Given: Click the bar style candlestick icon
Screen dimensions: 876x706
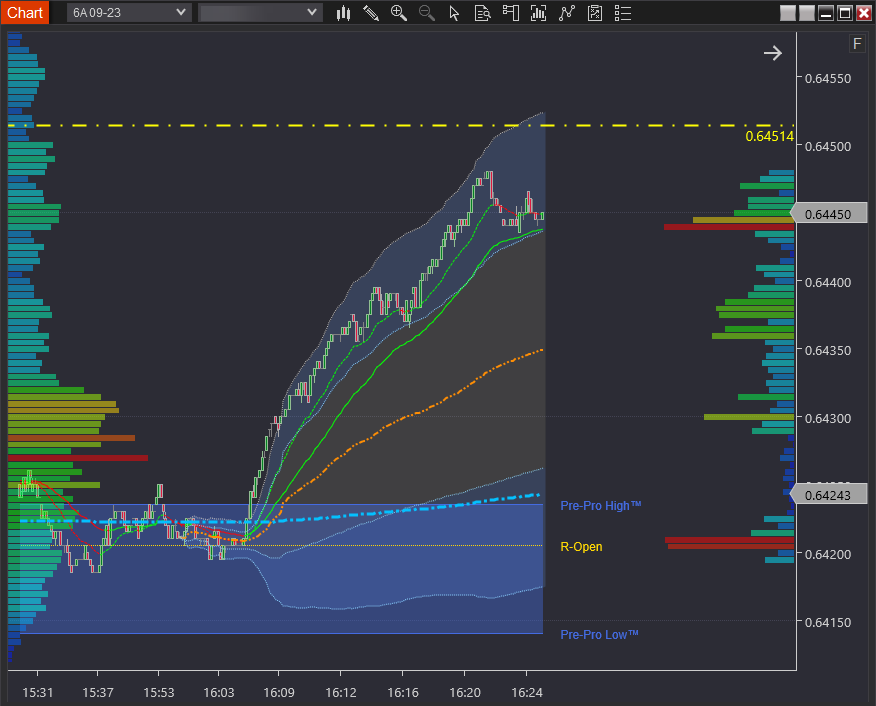Looking at the screenshot, I should click(343, 13).
